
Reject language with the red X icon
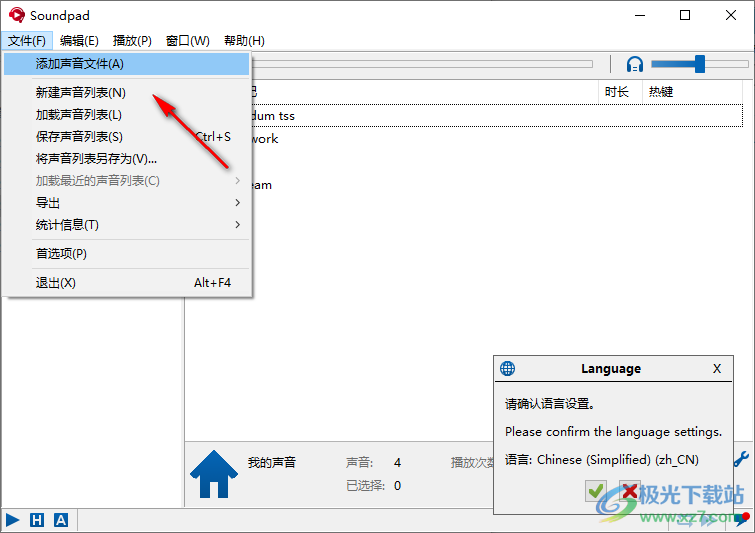click(x=629, y=491)
